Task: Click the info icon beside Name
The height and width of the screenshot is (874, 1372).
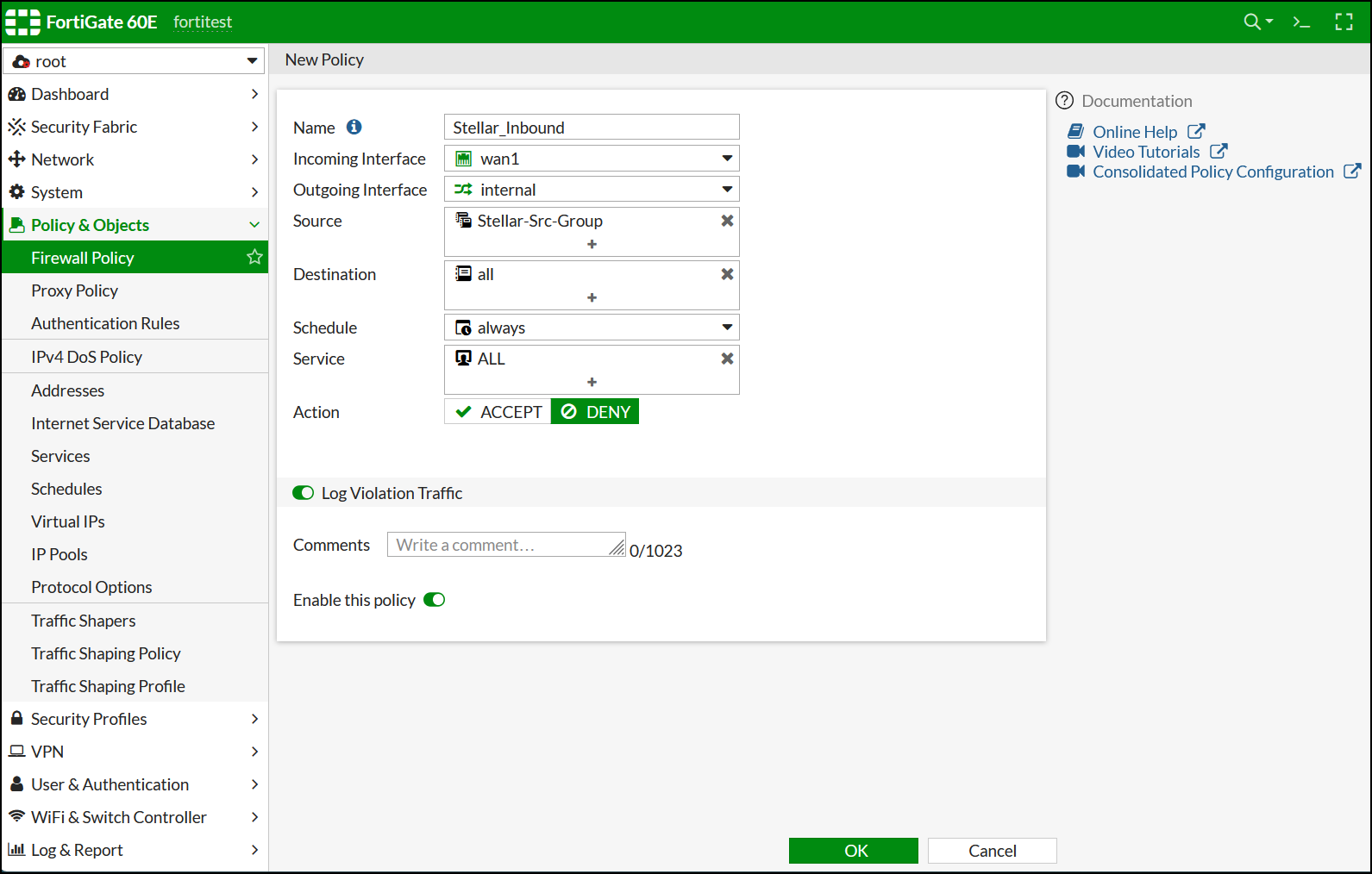Action: (x=354, y=128)
